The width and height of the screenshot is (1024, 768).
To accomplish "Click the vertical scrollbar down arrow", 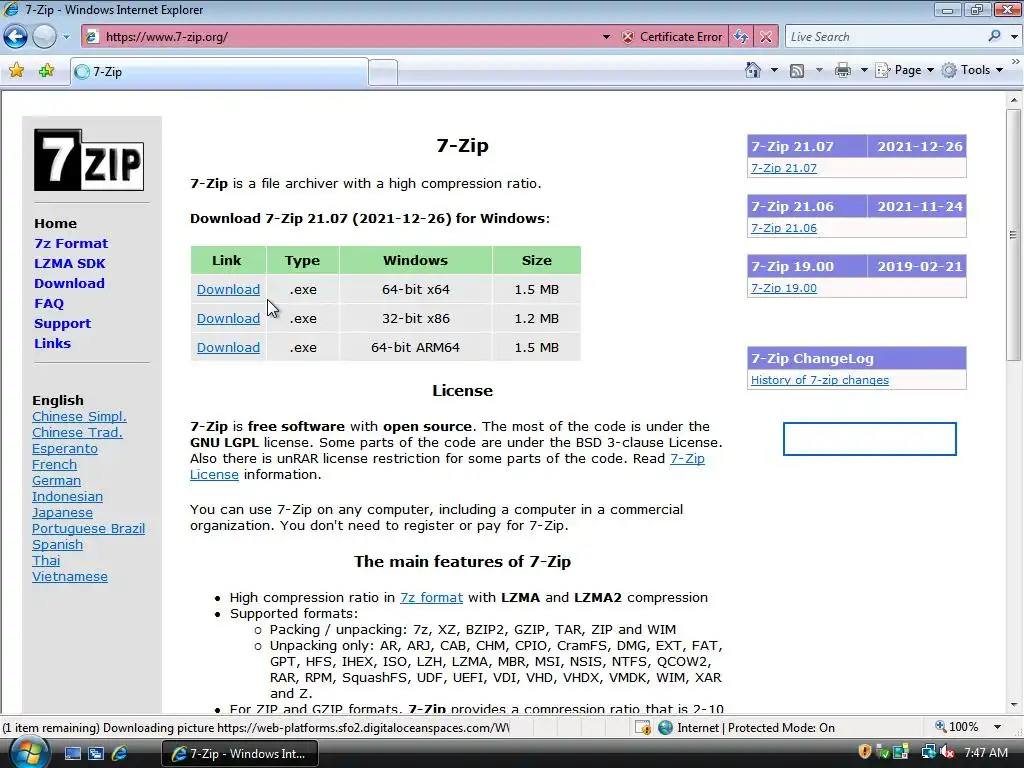I will [x=1014, y=705].
